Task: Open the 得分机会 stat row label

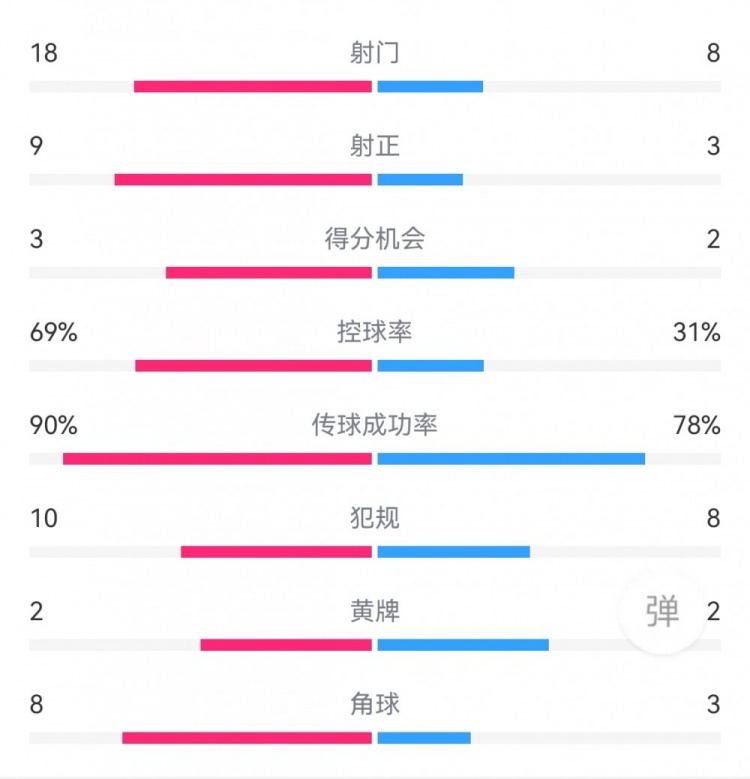Action: tap(375, 239)
